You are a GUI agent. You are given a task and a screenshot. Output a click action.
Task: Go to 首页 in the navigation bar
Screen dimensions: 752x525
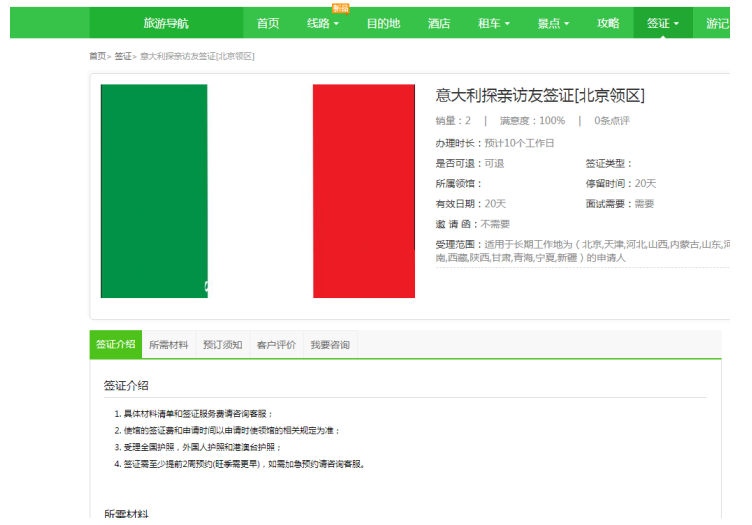(x=268, y=23)
